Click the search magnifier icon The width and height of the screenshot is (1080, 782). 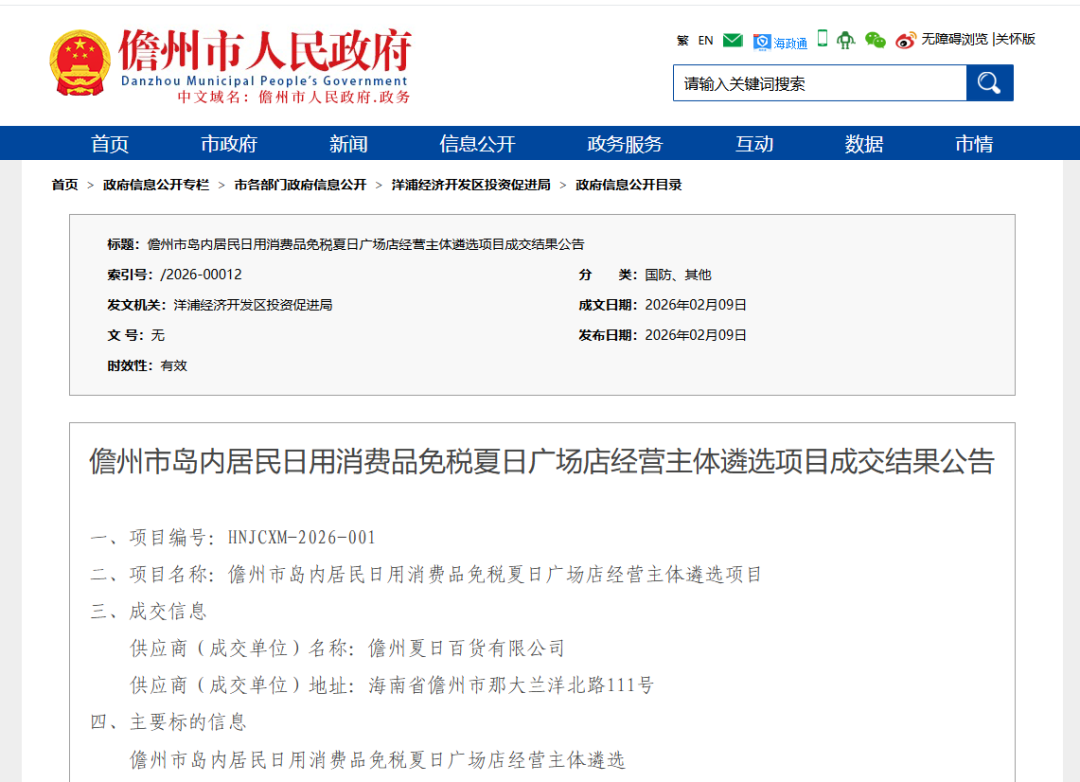(989, 83)
